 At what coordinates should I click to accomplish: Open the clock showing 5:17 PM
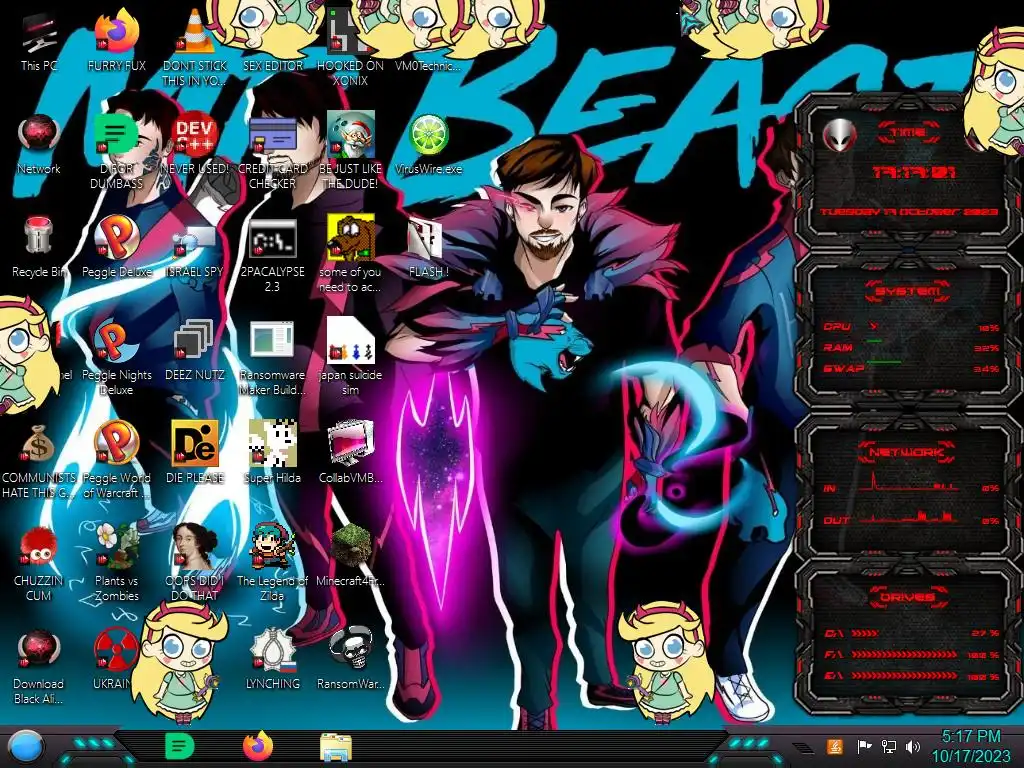tap(970, 746)
